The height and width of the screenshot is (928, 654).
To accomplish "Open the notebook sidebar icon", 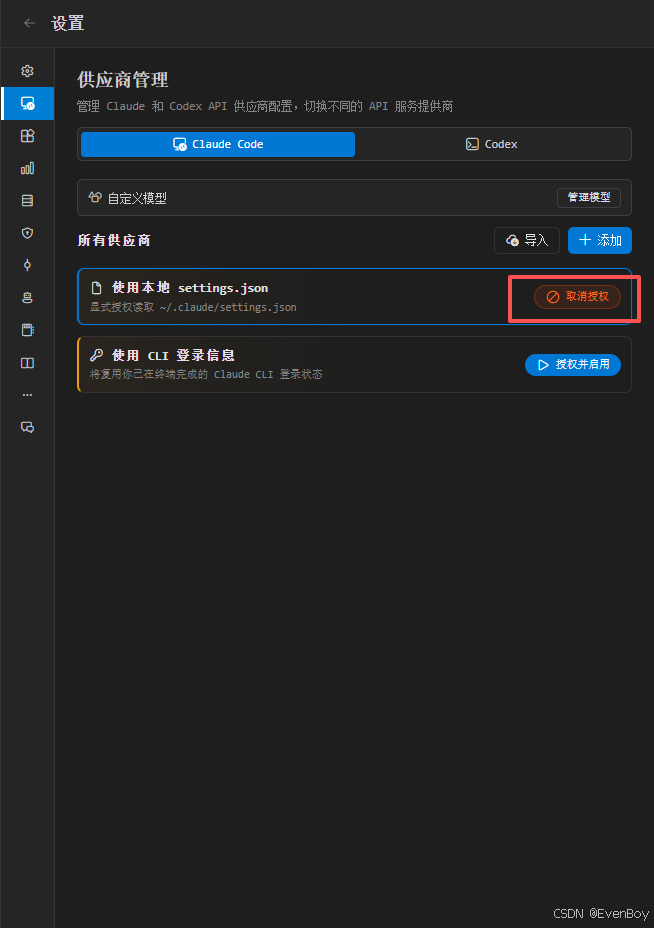I will 27,330.
